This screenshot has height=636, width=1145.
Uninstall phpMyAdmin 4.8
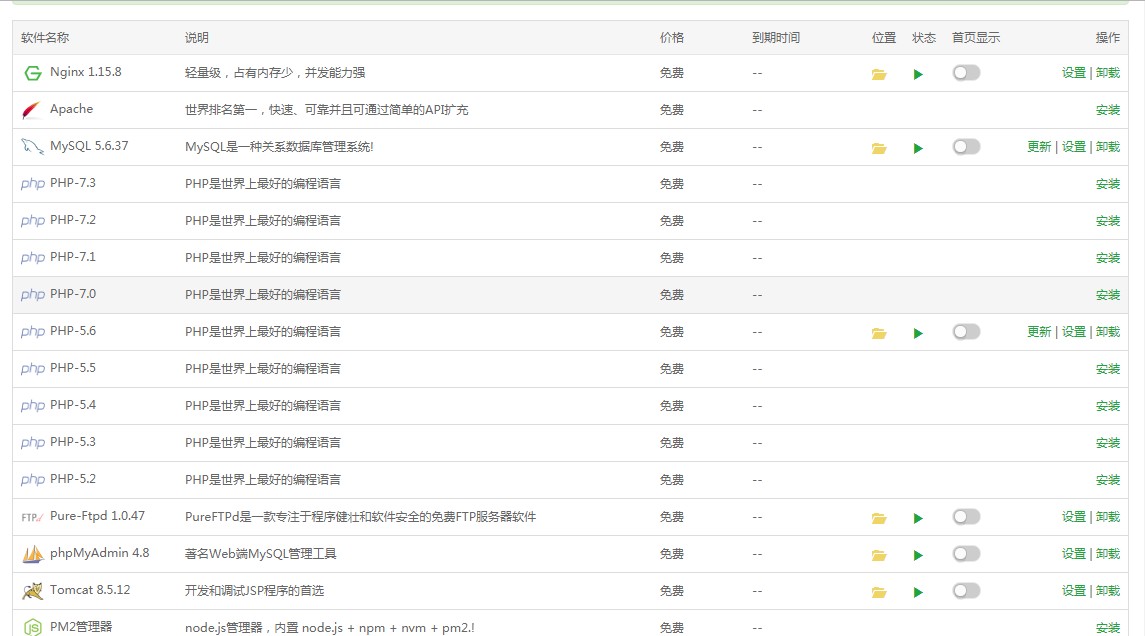pos(1108,553)
